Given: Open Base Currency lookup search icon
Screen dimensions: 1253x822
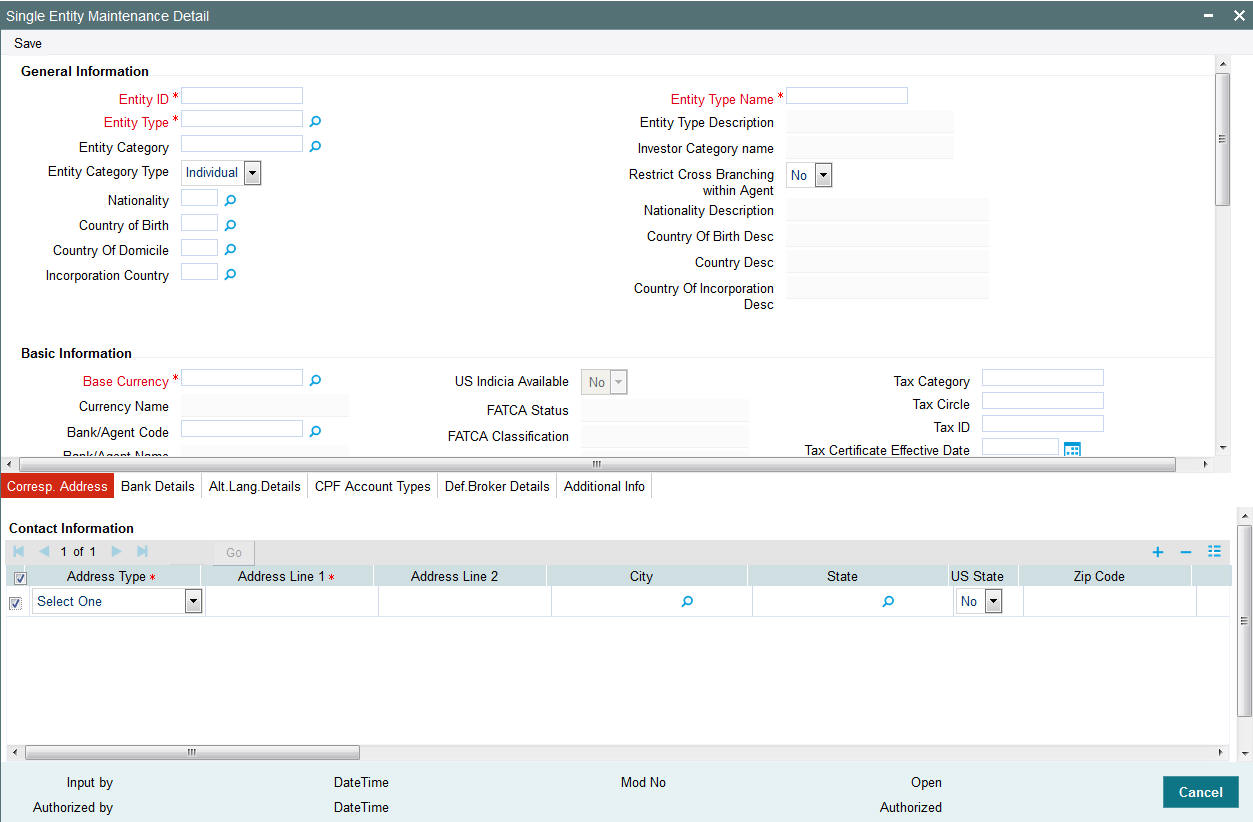Looking at the screenshot, I should (315, 380).
